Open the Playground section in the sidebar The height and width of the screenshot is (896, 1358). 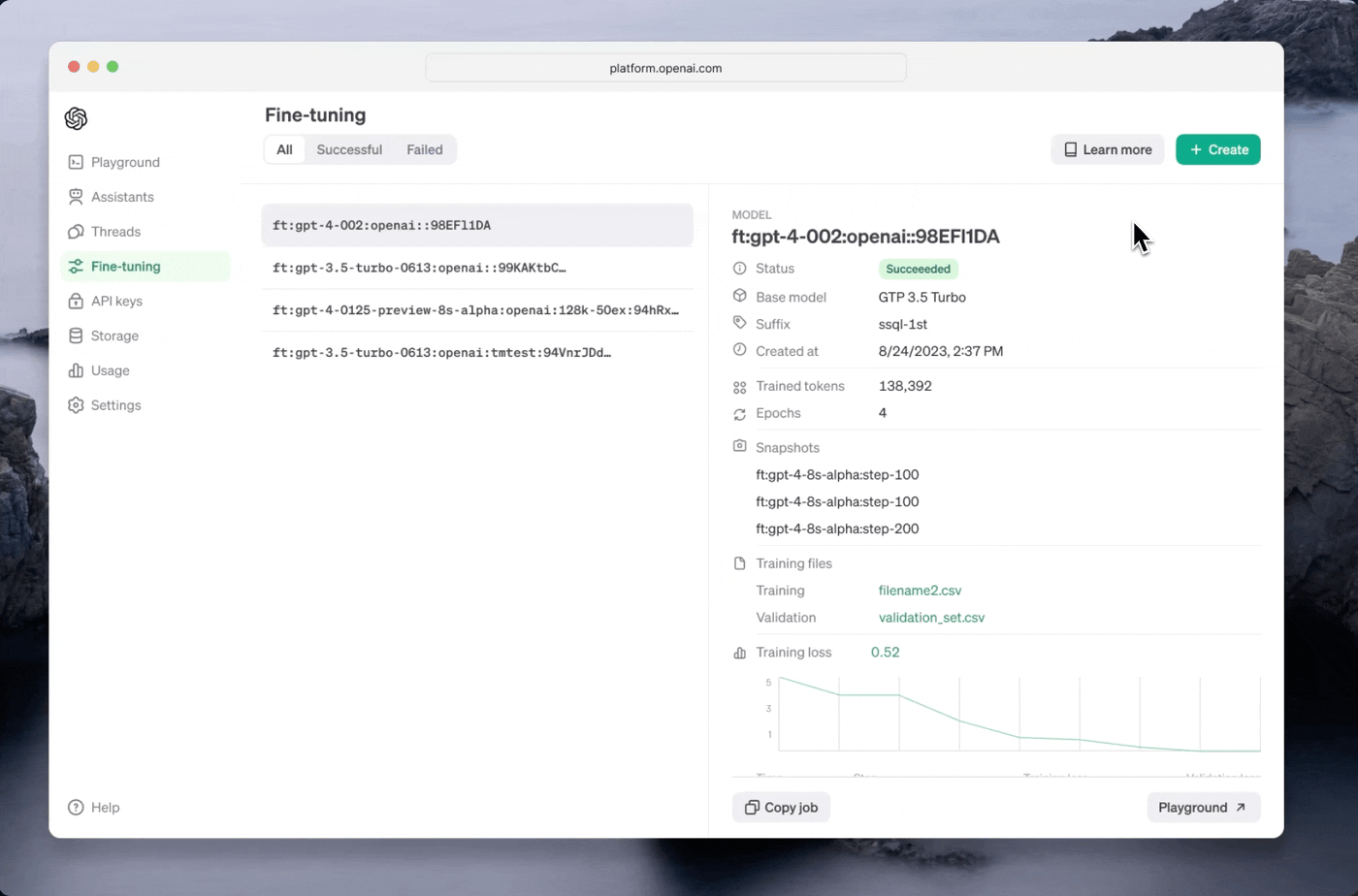point(76,162)
